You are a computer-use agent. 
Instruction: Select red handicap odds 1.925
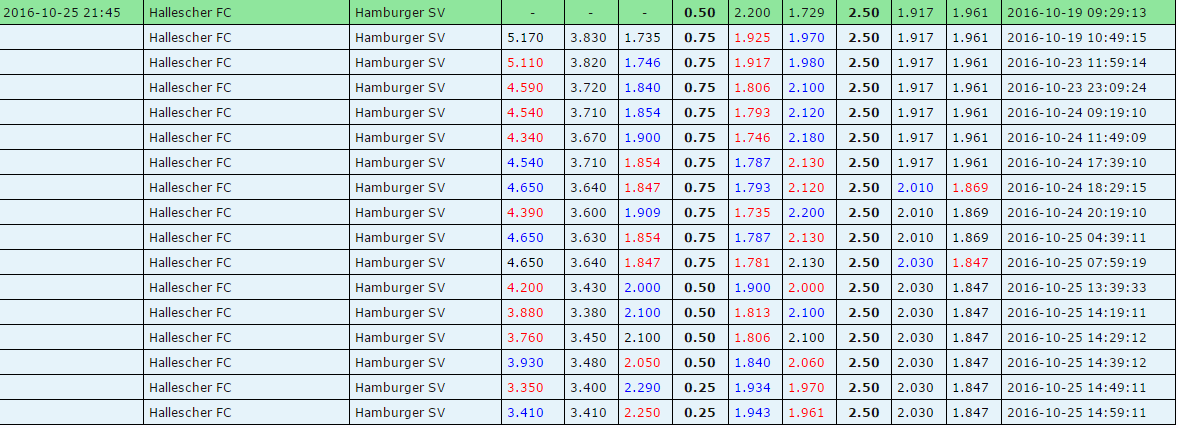coord(752,38)
